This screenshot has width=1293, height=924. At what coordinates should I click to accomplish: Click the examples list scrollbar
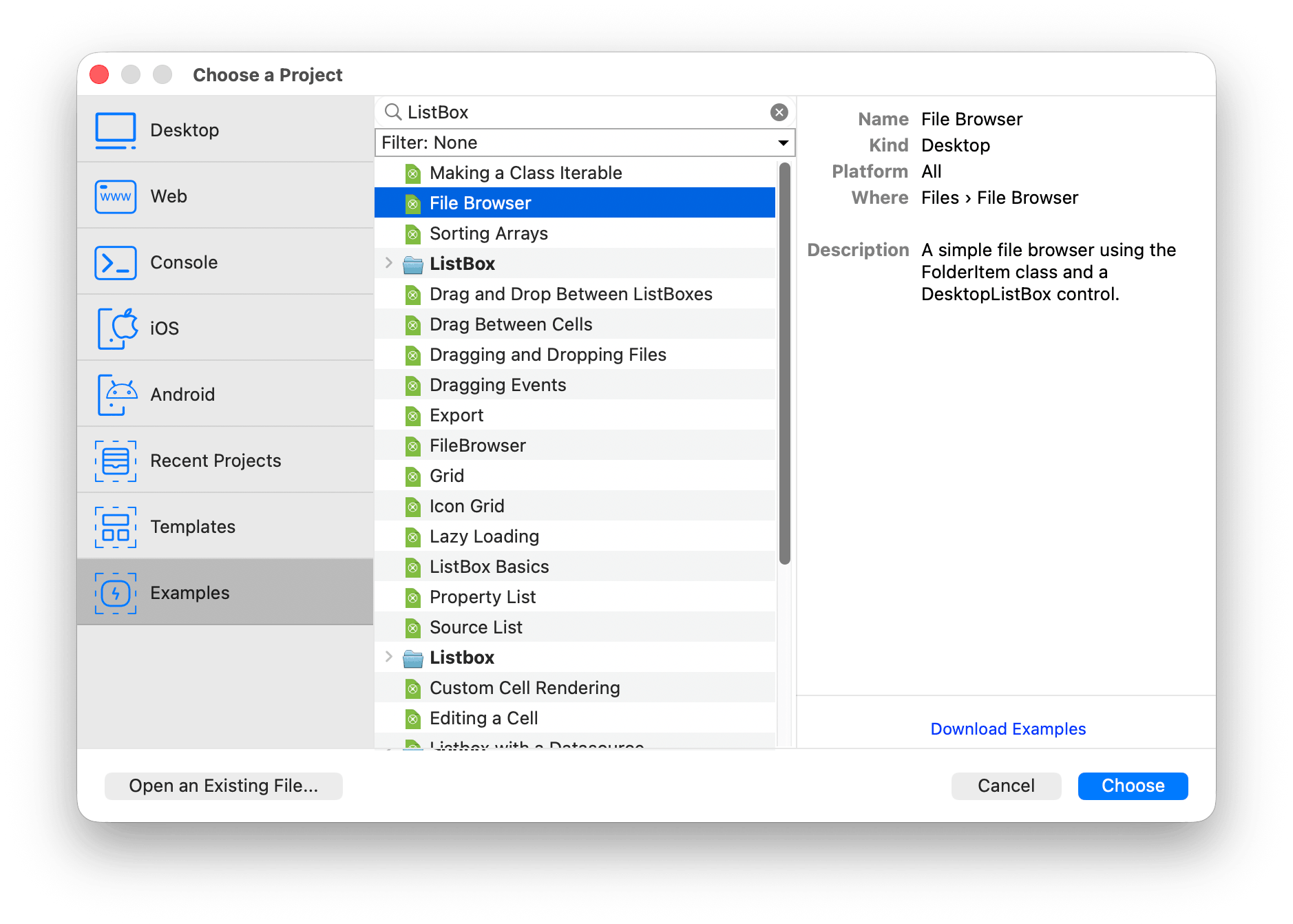coord(784,364)
